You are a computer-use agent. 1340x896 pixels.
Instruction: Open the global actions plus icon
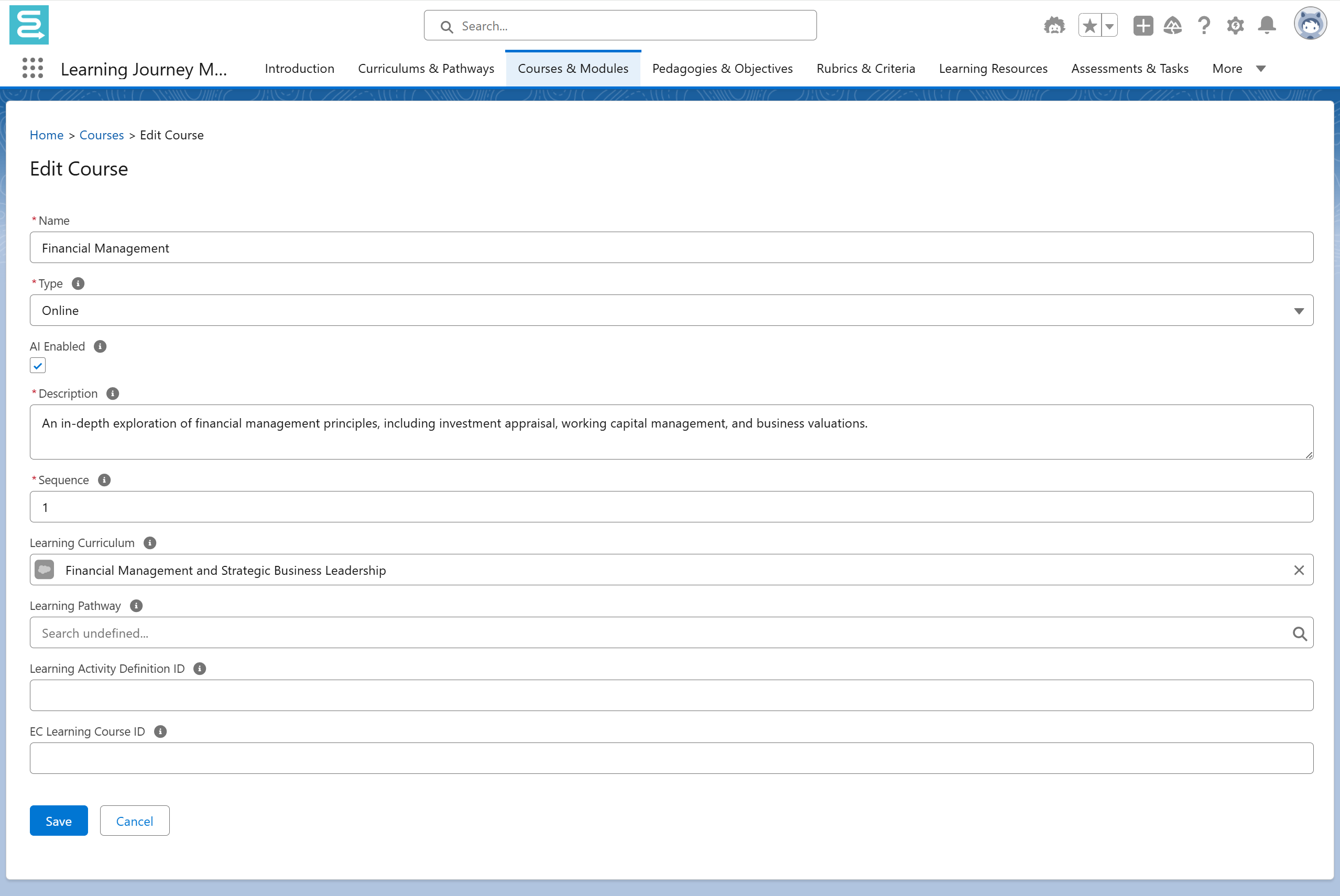1143,26
